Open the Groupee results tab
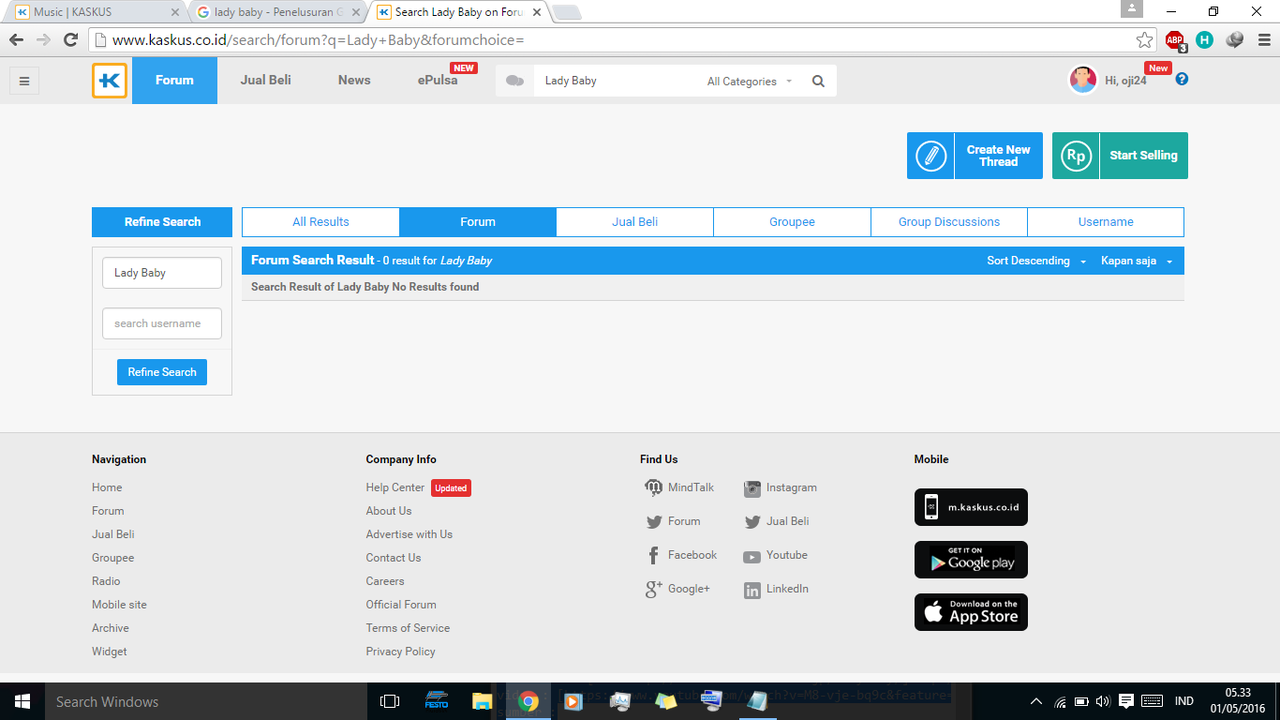 792,222
